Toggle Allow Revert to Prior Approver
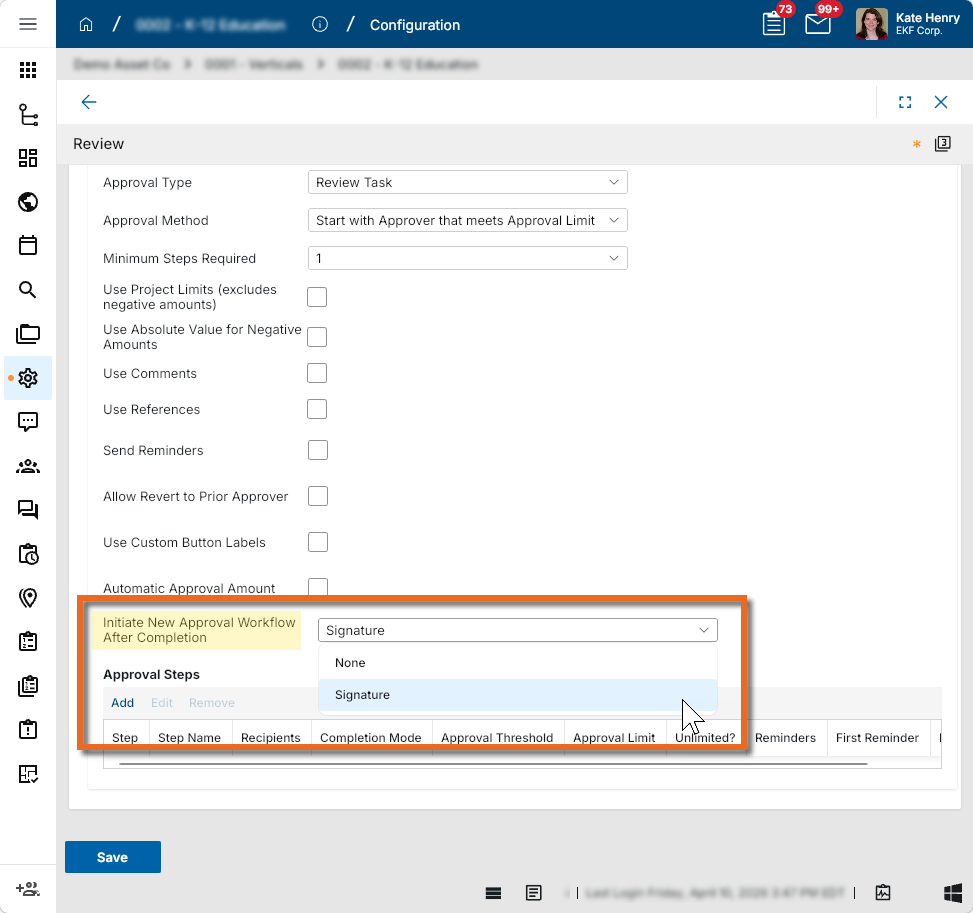 317,496
